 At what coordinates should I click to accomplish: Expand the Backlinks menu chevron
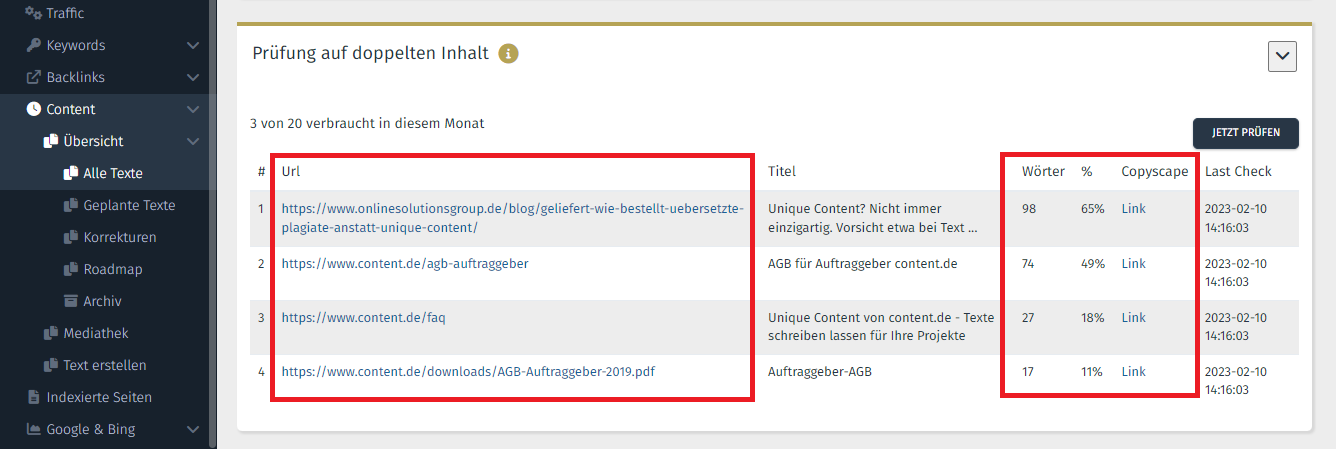[193, 77]
